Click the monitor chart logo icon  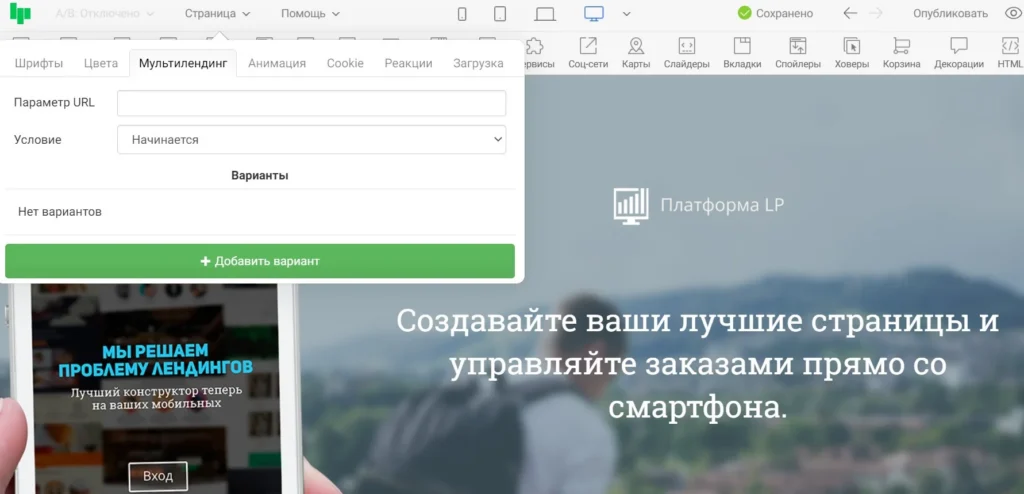coord(631,205)
